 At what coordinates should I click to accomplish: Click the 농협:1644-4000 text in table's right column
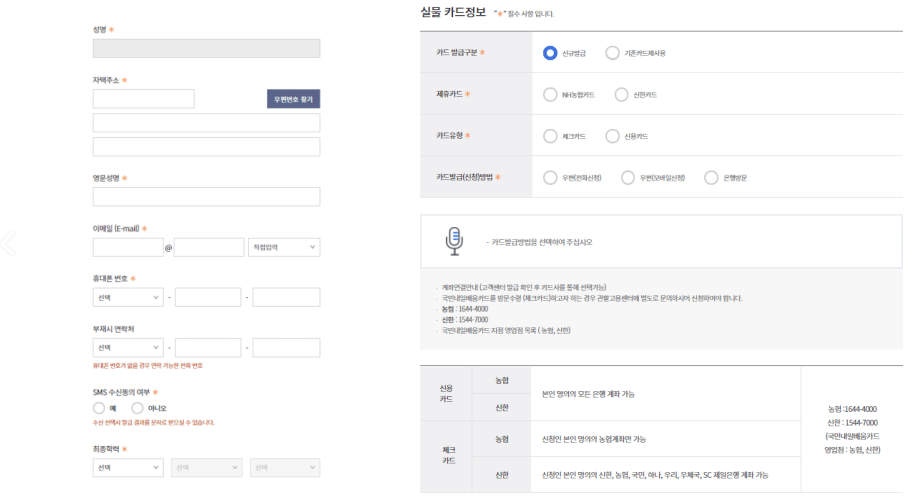pyautogui.click(x=852, y=409)
